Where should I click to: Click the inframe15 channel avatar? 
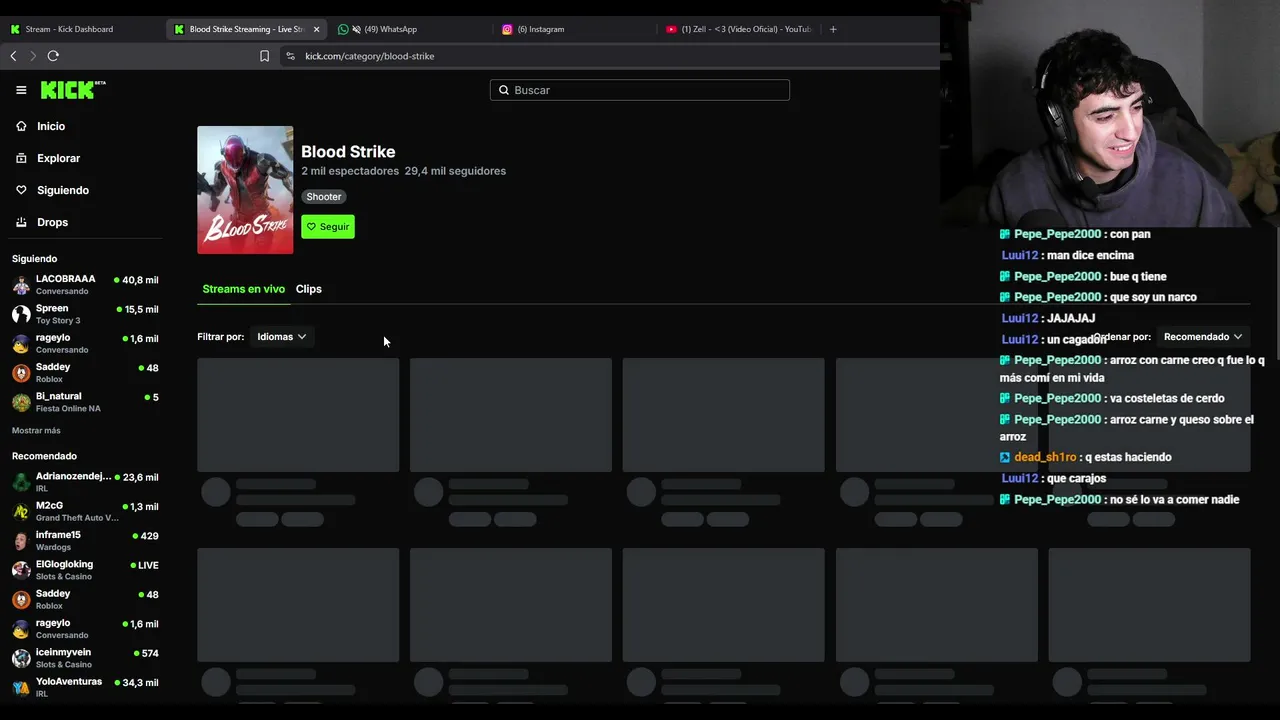click(21, 541)
